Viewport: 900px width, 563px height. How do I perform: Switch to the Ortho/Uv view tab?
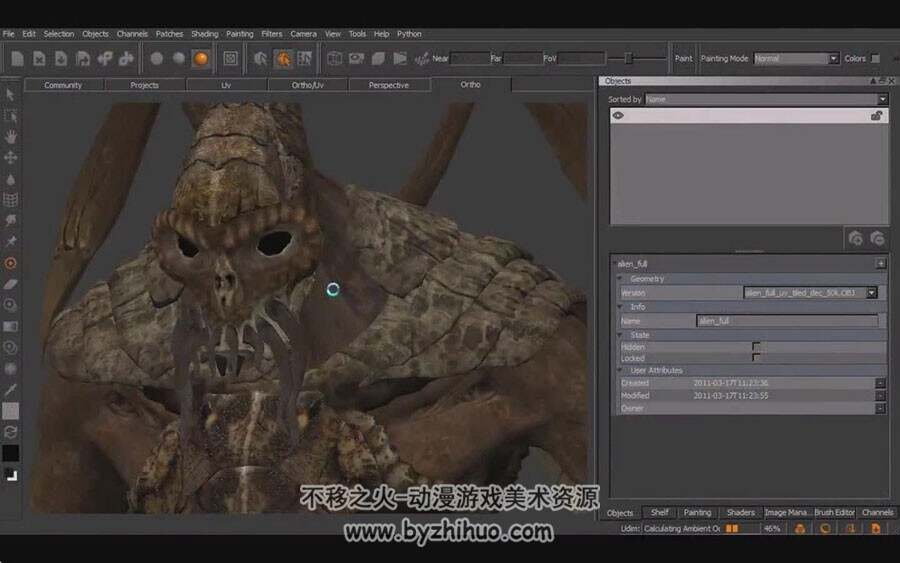pos(307,85)
